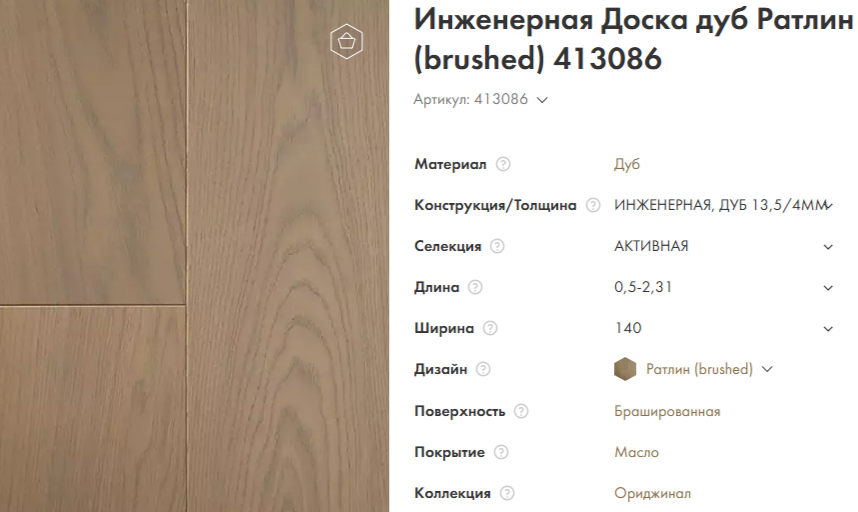Screen dimensions: 858x512
Task: Click the help icon next to Поверхность
Action: click(521, 411)
